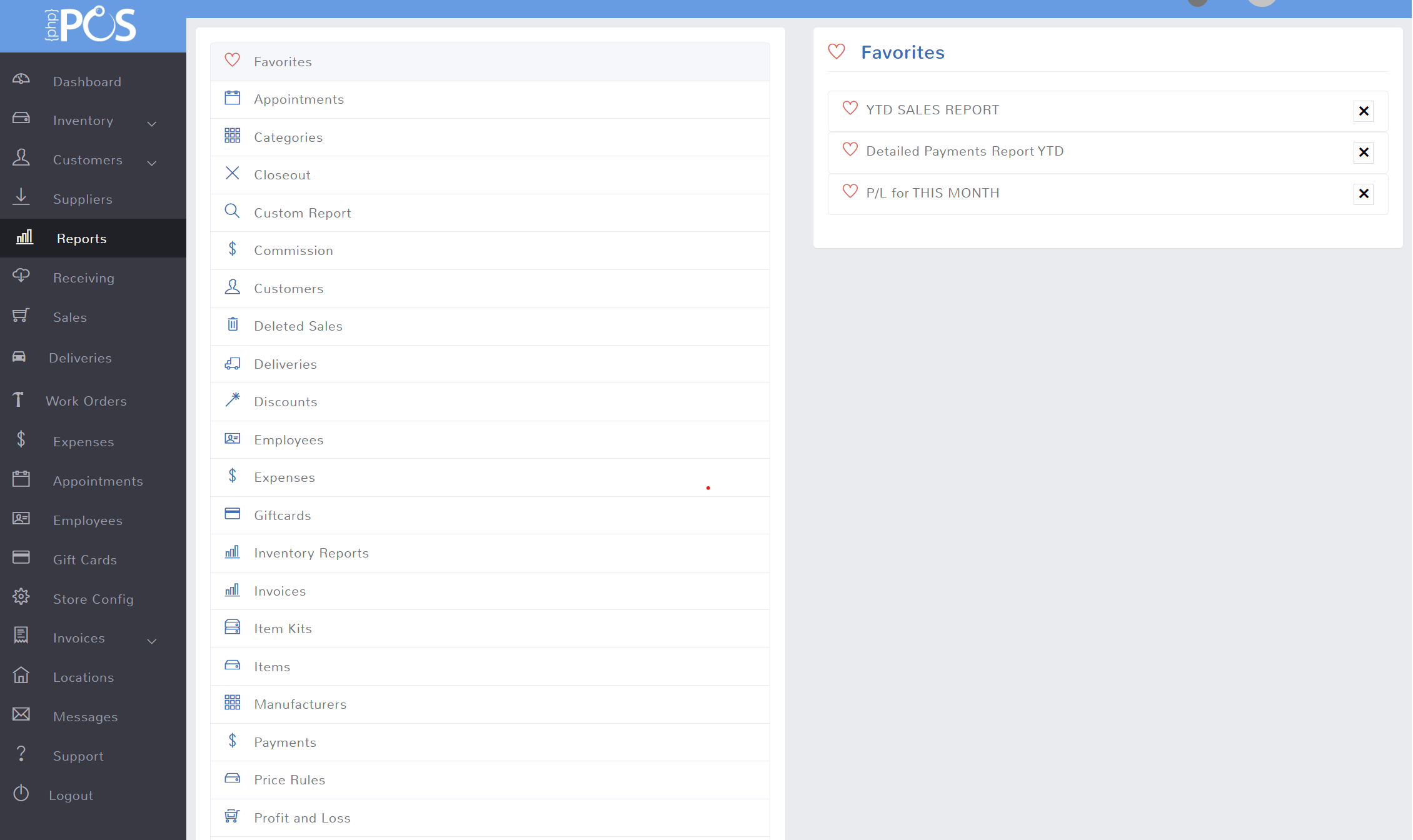Click the Receiving cloud download icon

click(21, 276)
